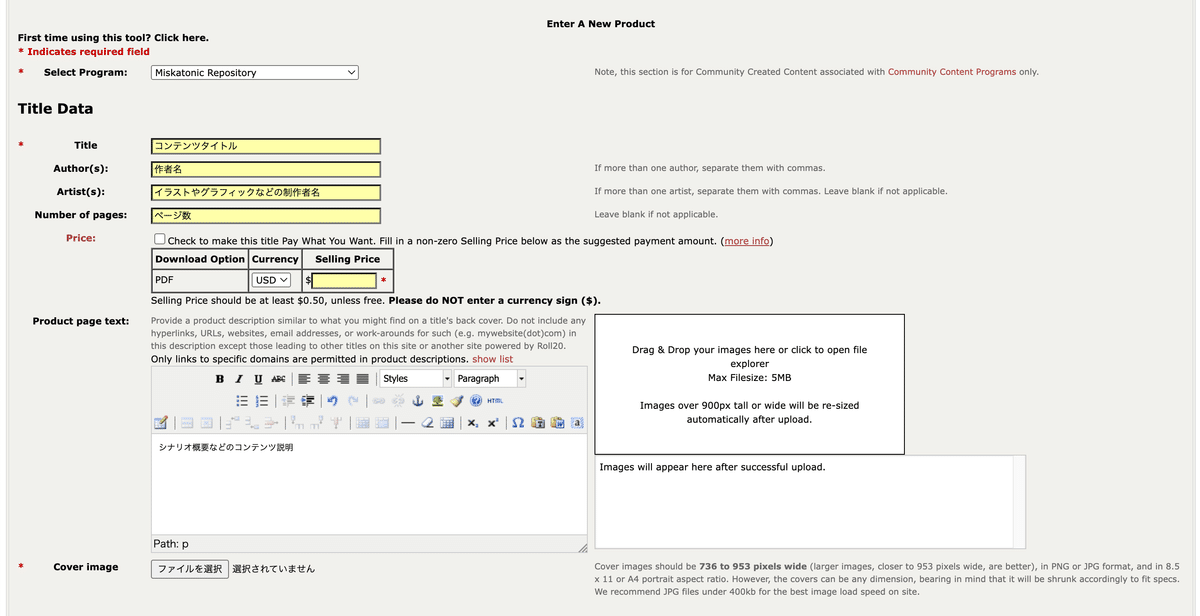1200x616 pixels.
Task: Toggle underline formatting in editor
Action: pyautogui.click(x=258, y=379)
